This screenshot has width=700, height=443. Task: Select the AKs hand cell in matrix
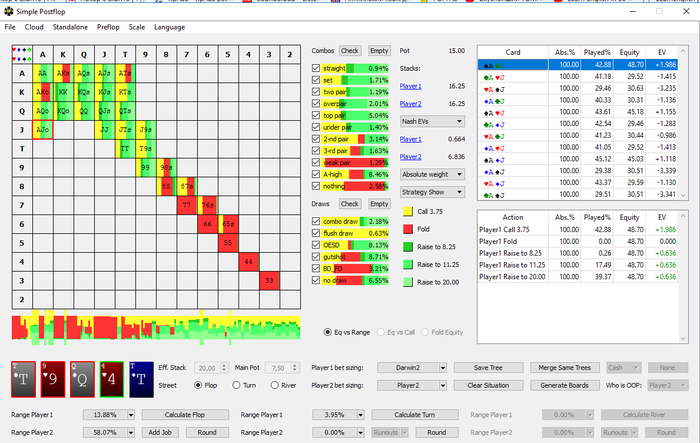(63, 73)
